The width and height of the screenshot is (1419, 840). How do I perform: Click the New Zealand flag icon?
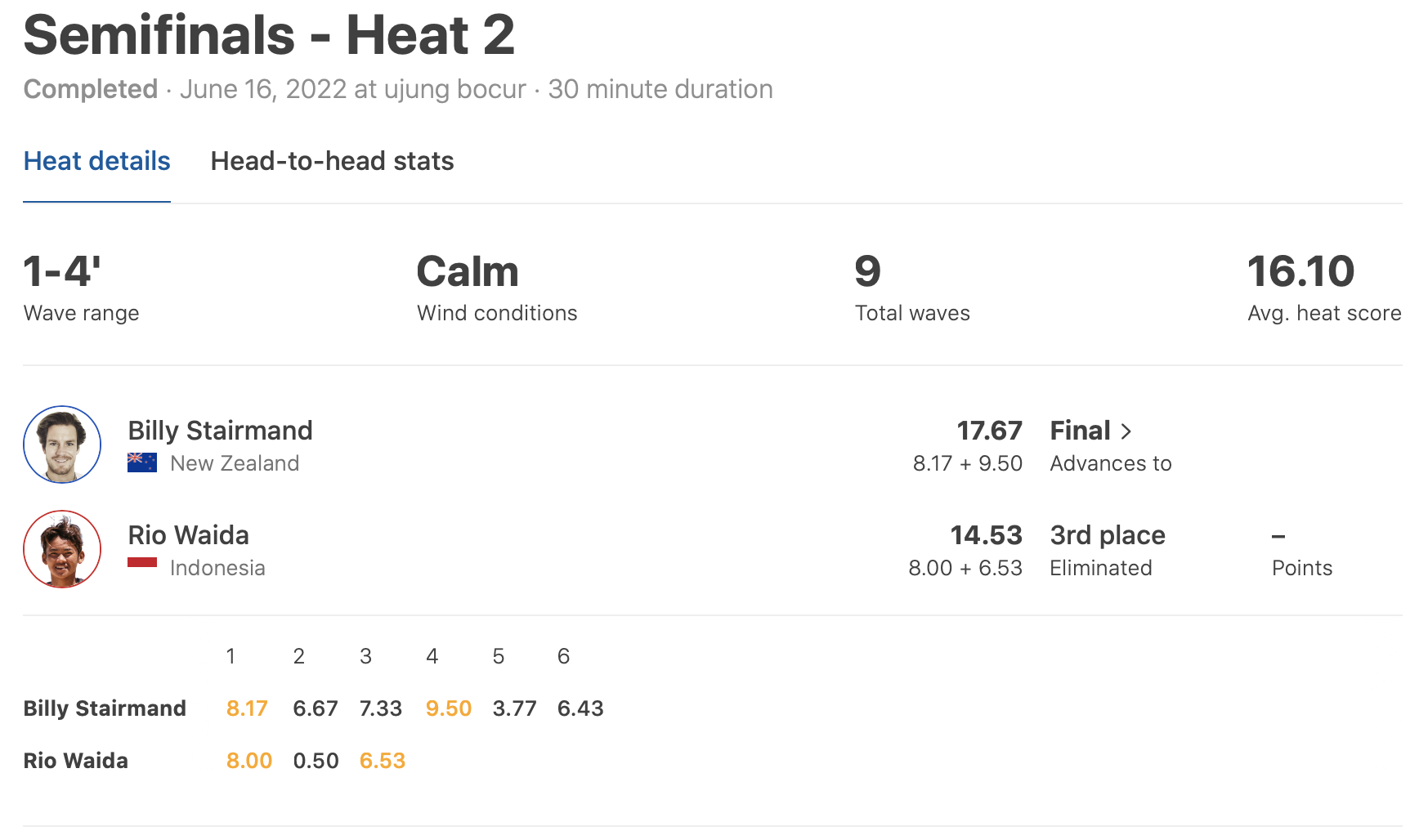[x=142, y=462]
